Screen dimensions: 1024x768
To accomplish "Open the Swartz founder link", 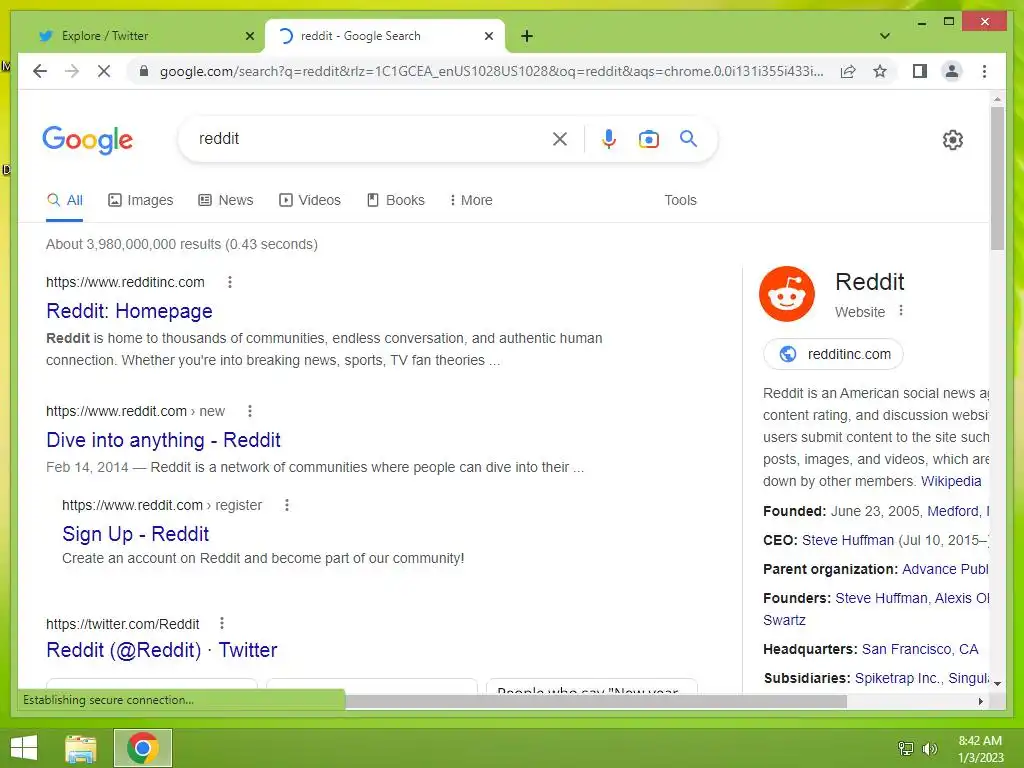I will pos(784,620).
